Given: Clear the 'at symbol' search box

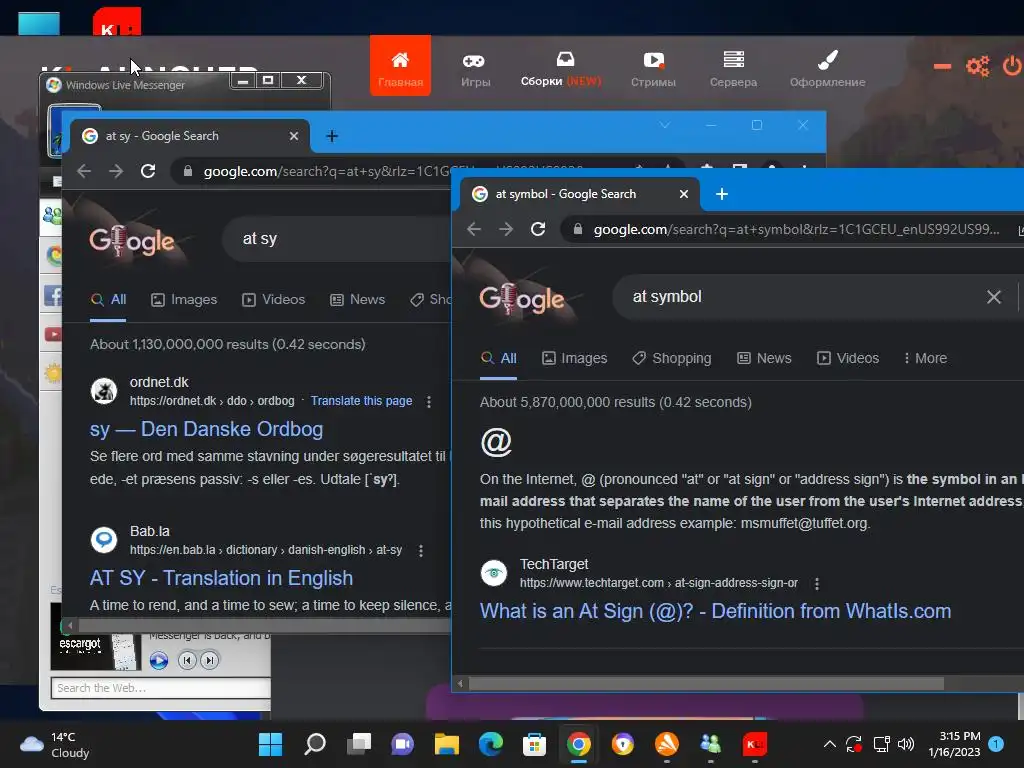Looking at the screenshot, I should pos(994,297).
